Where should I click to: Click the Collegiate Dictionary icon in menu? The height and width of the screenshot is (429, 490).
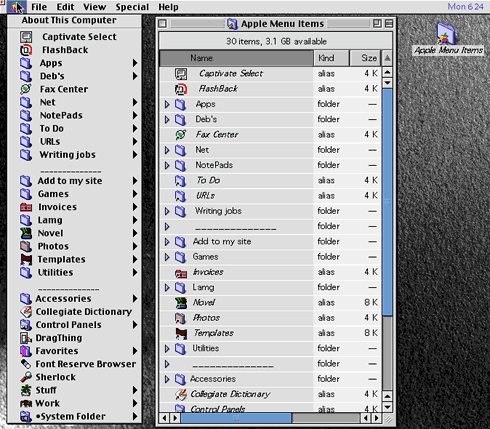(26, 312)
